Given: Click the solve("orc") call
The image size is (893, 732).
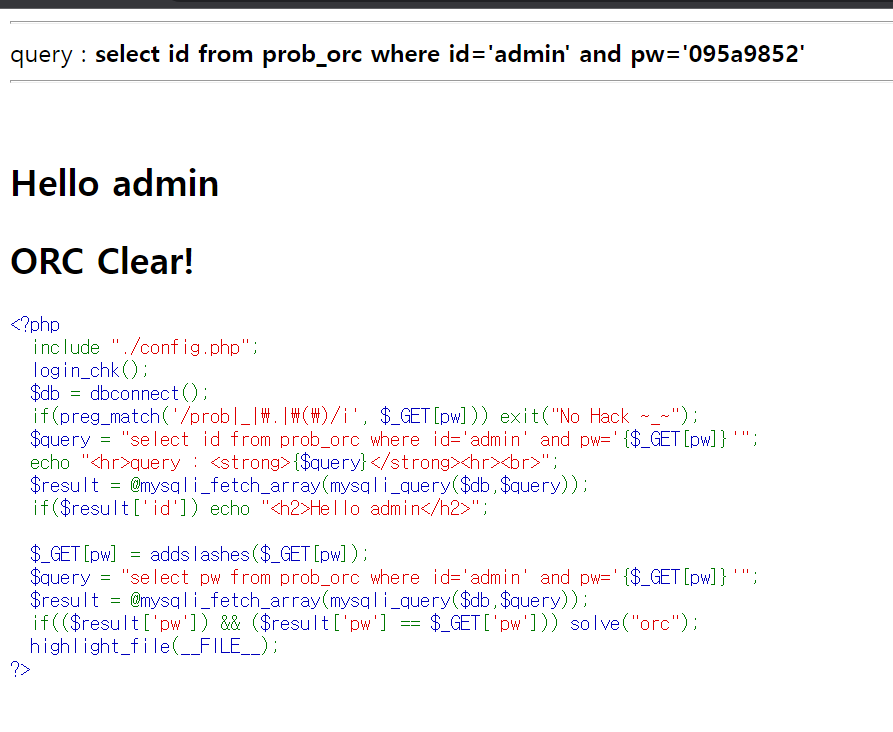Looking at the screenshot, I should (x=633, y=623).
